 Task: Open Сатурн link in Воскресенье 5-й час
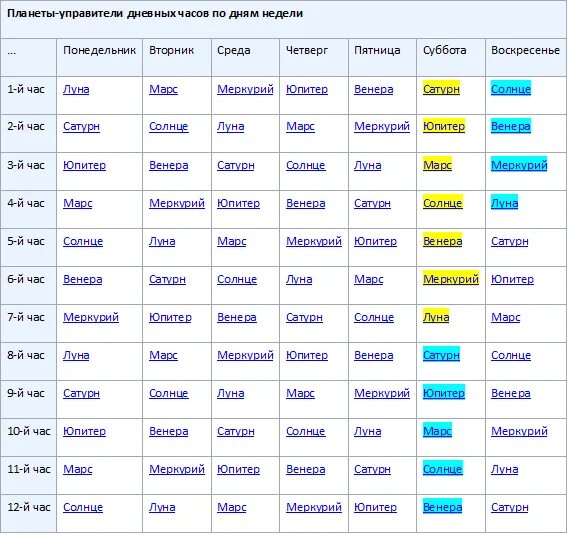(x=510, y=241)
